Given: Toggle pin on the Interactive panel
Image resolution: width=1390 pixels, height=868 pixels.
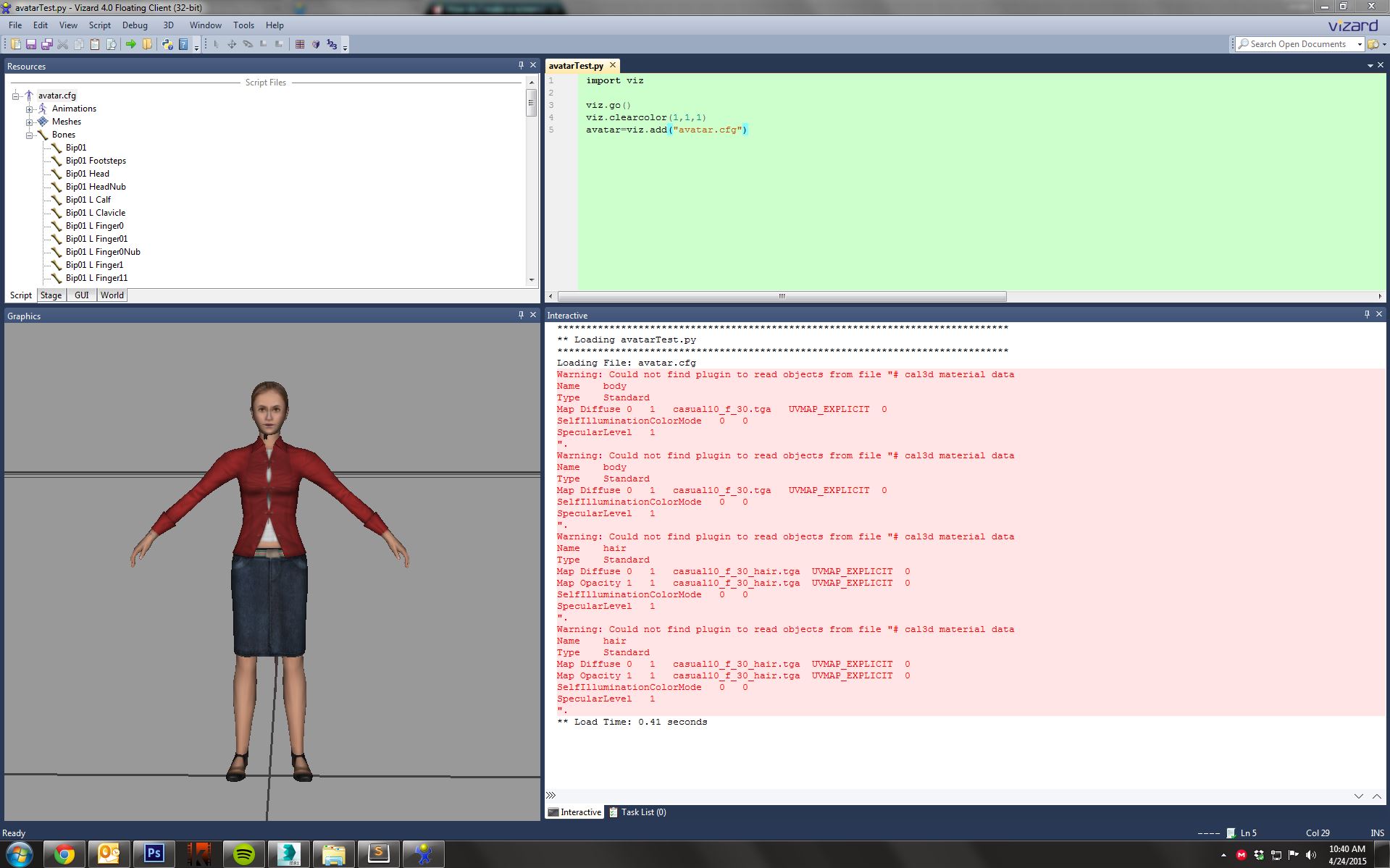Looking at the screenshot, I should coord(1367,314).
